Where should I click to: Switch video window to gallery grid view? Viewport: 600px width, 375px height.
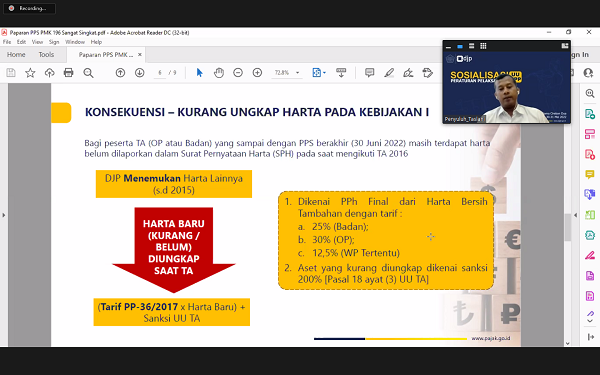point(483,46)
